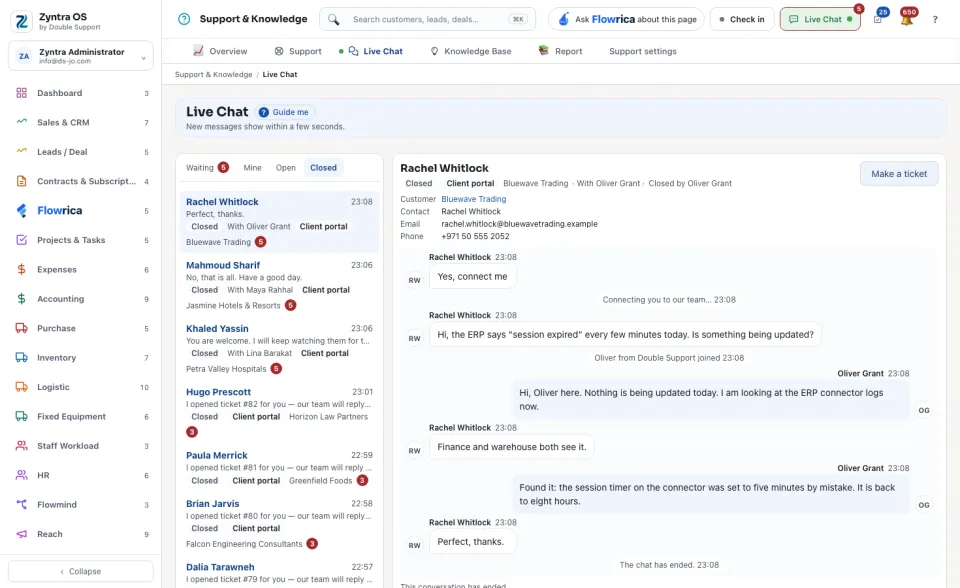Click the Report books icon

pos(543,50)
